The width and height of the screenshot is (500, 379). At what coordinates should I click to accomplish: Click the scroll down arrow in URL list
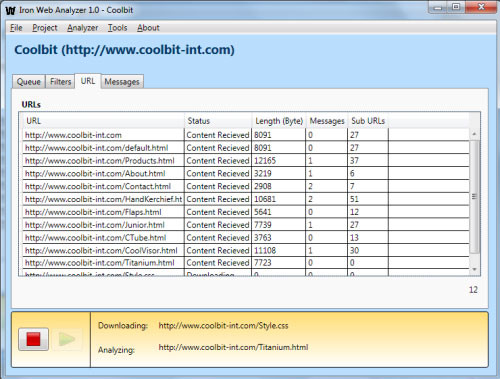point(474,269)
